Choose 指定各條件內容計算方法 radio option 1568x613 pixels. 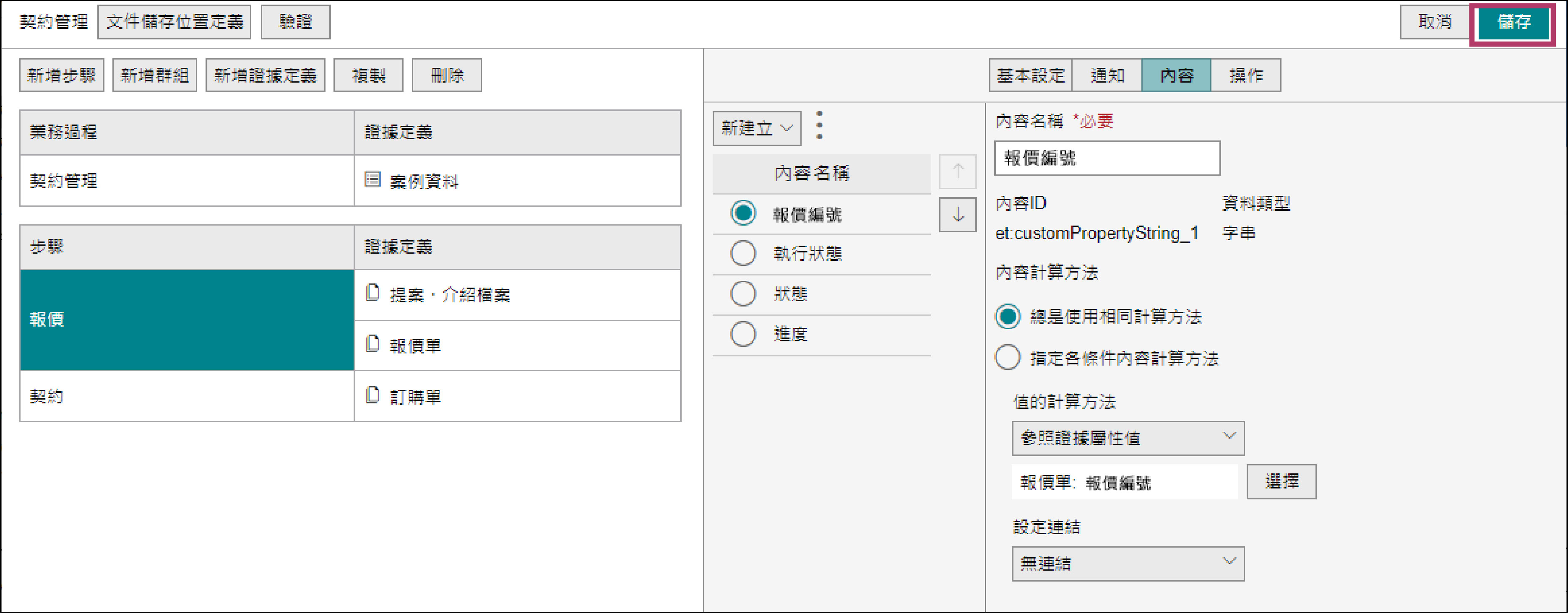click(x=1008, y=358)
